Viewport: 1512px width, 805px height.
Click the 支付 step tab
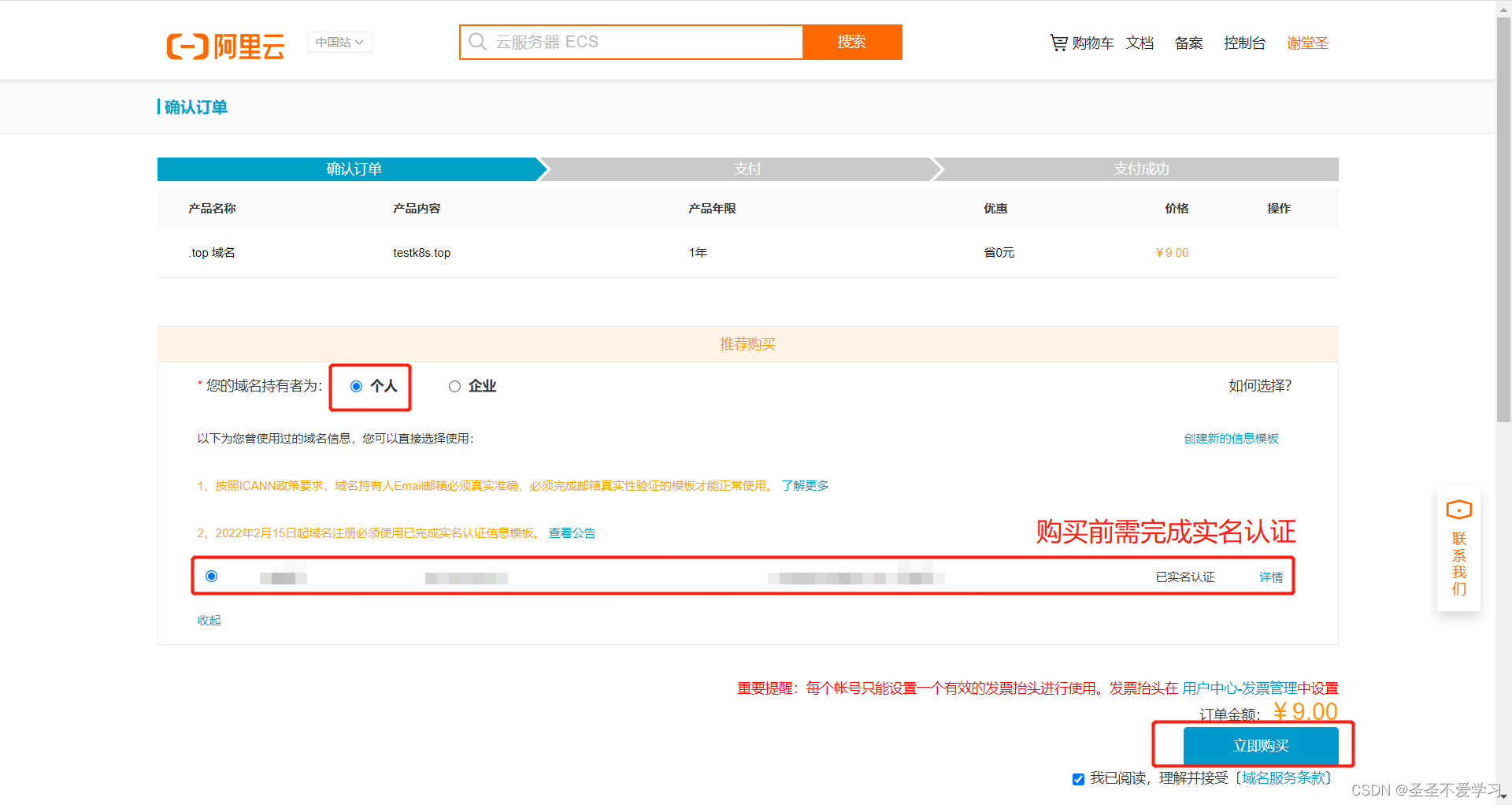point(747,169)
